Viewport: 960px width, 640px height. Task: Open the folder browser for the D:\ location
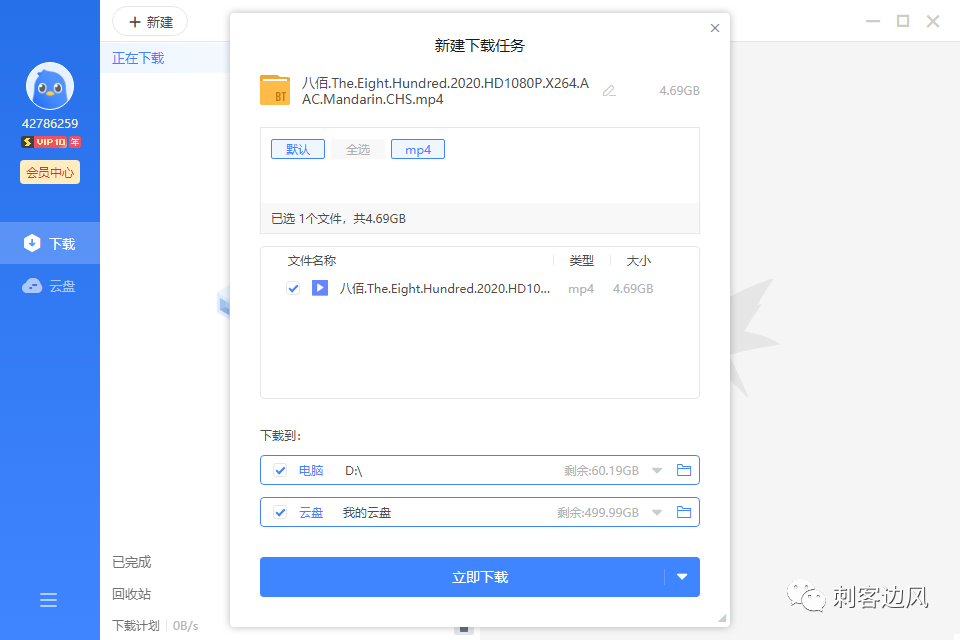[684, 469]
